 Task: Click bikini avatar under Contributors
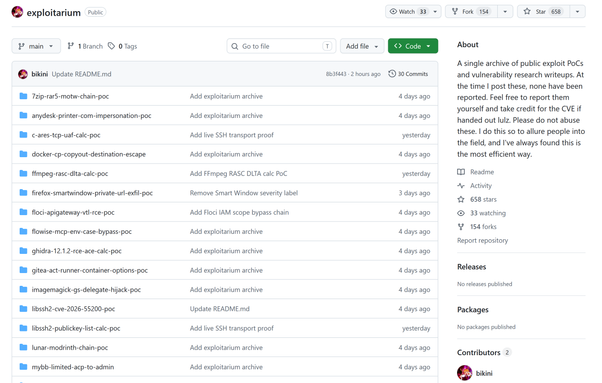pyautogui.click(x=465, y=373)
